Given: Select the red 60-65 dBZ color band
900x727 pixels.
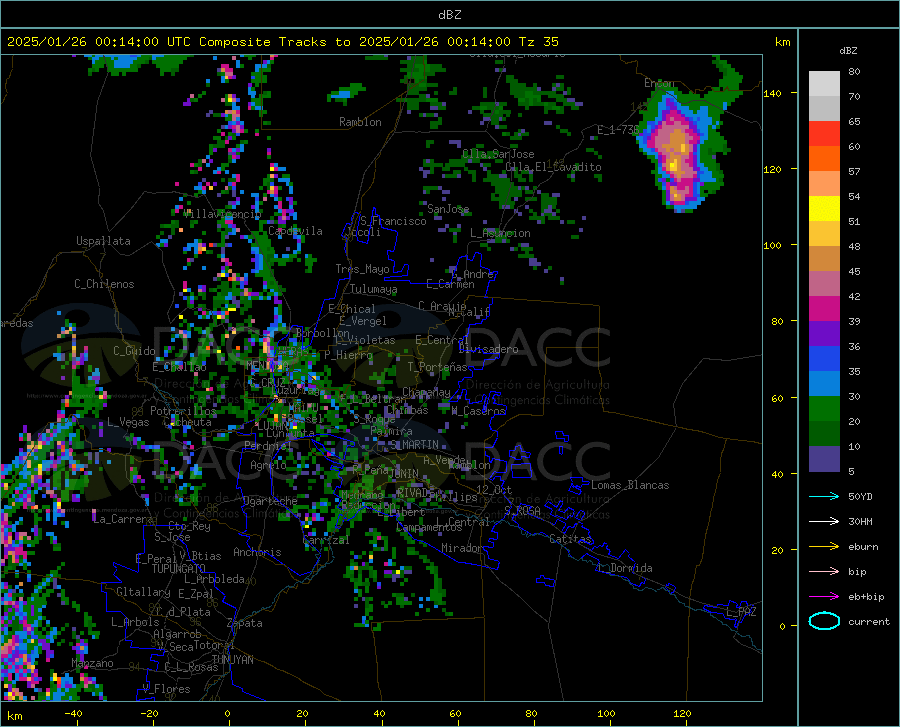Looking at the screenshot, I should (824, 134).
